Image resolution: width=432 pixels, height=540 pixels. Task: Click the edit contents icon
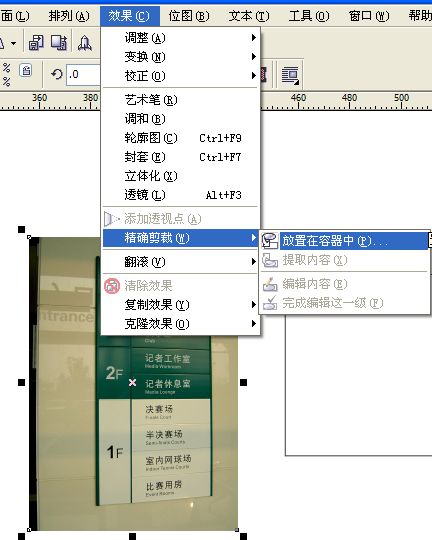coord(270,284)
